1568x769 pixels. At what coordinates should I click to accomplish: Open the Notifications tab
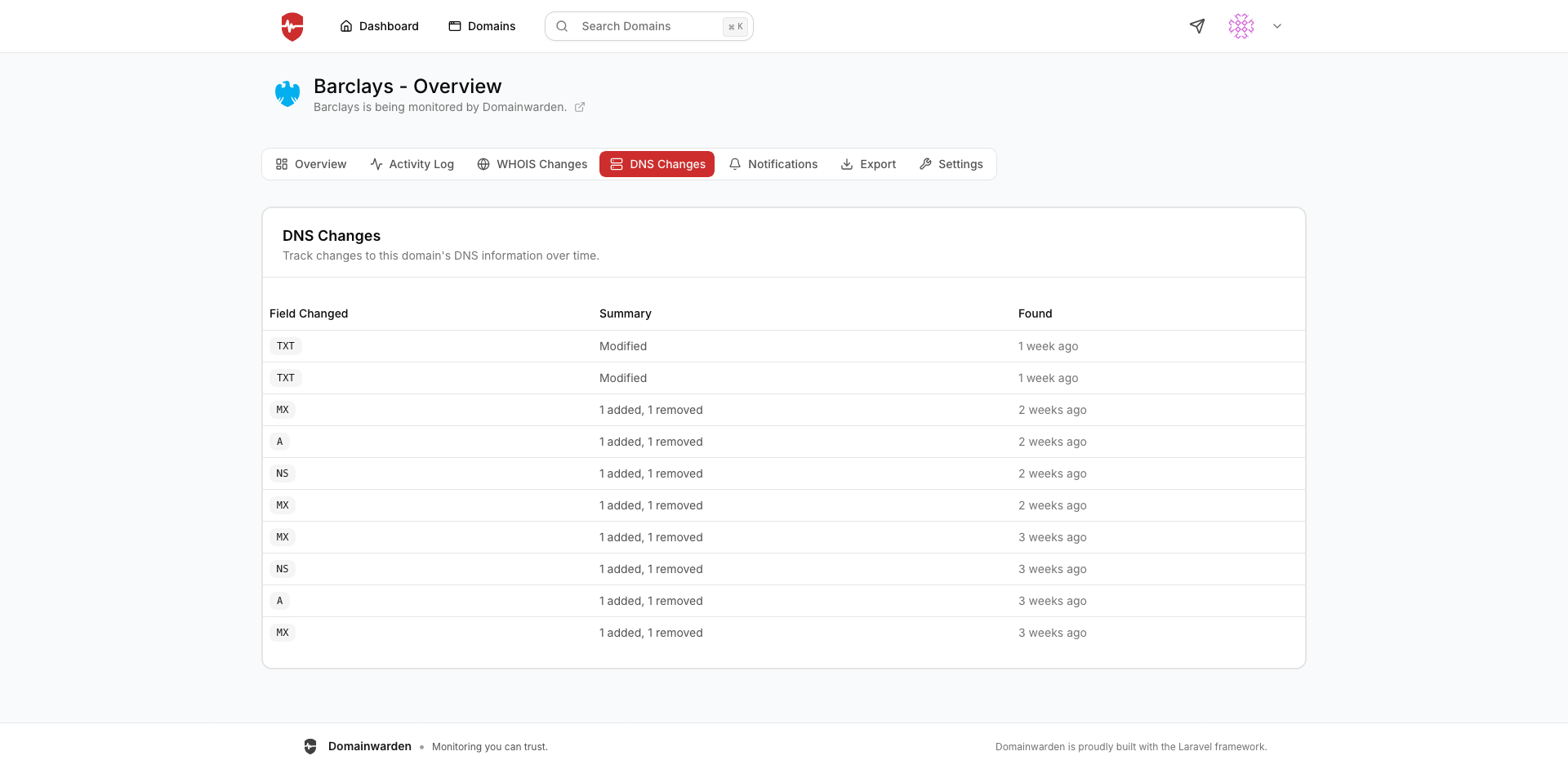pos(773,164)
